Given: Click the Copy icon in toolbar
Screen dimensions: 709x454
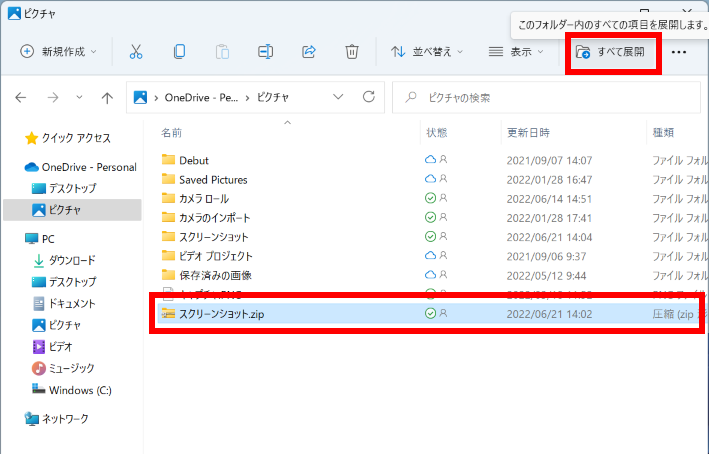Looking at the screenshot, I should 179,52.
